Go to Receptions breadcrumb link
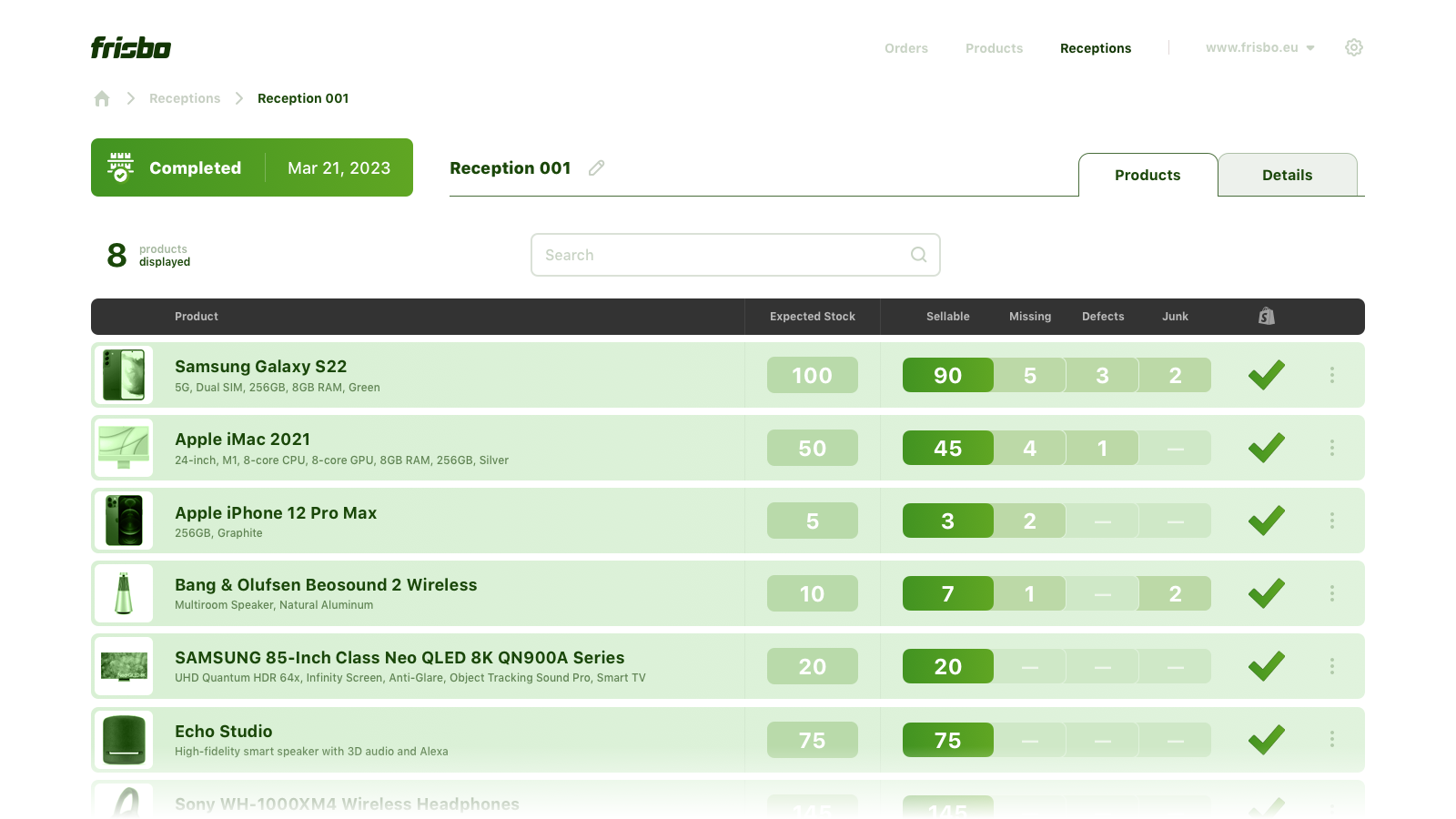 click(185, 98)
